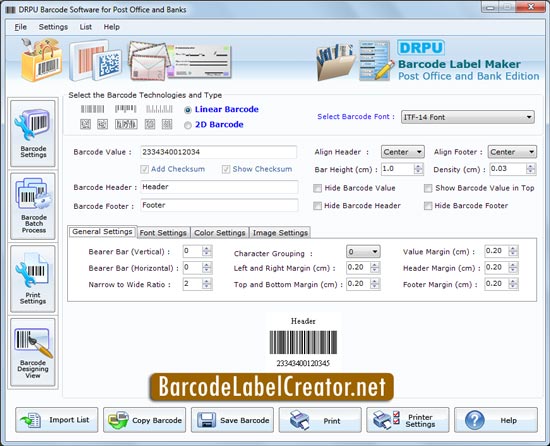The width and height of the screenshot is (550, 446).
Task: Click in Barcode Footer input field
Action: click(x=219, y=205)
